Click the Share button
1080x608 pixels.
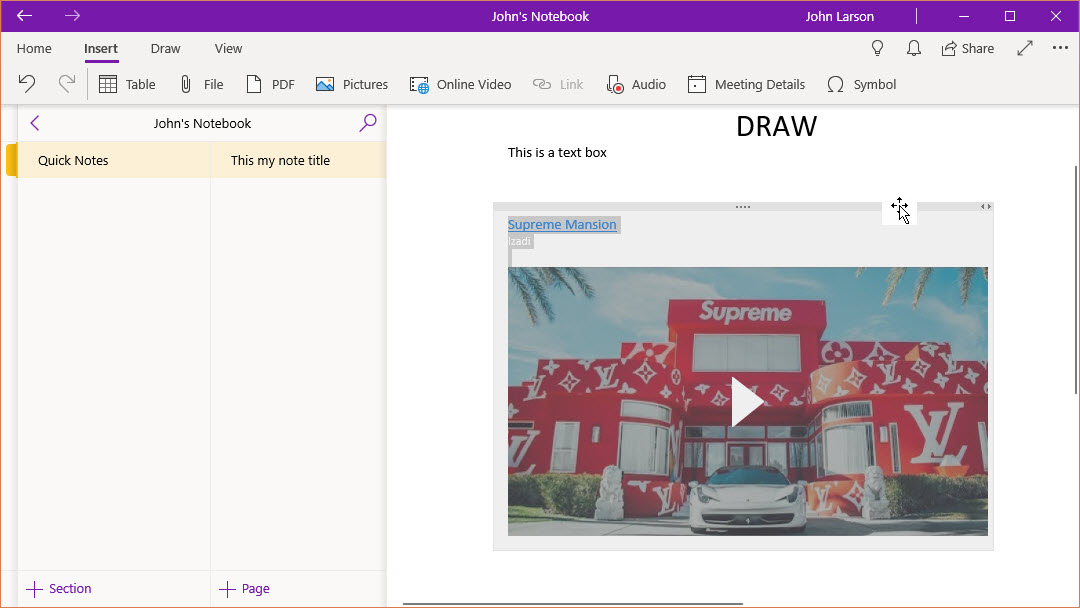coord(967,48)
